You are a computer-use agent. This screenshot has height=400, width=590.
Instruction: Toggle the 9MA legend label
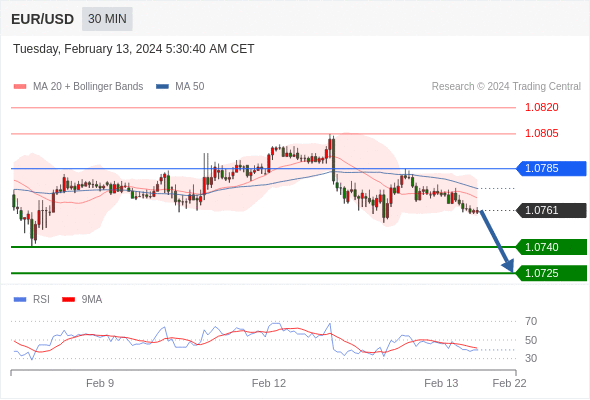click(92, 300)
